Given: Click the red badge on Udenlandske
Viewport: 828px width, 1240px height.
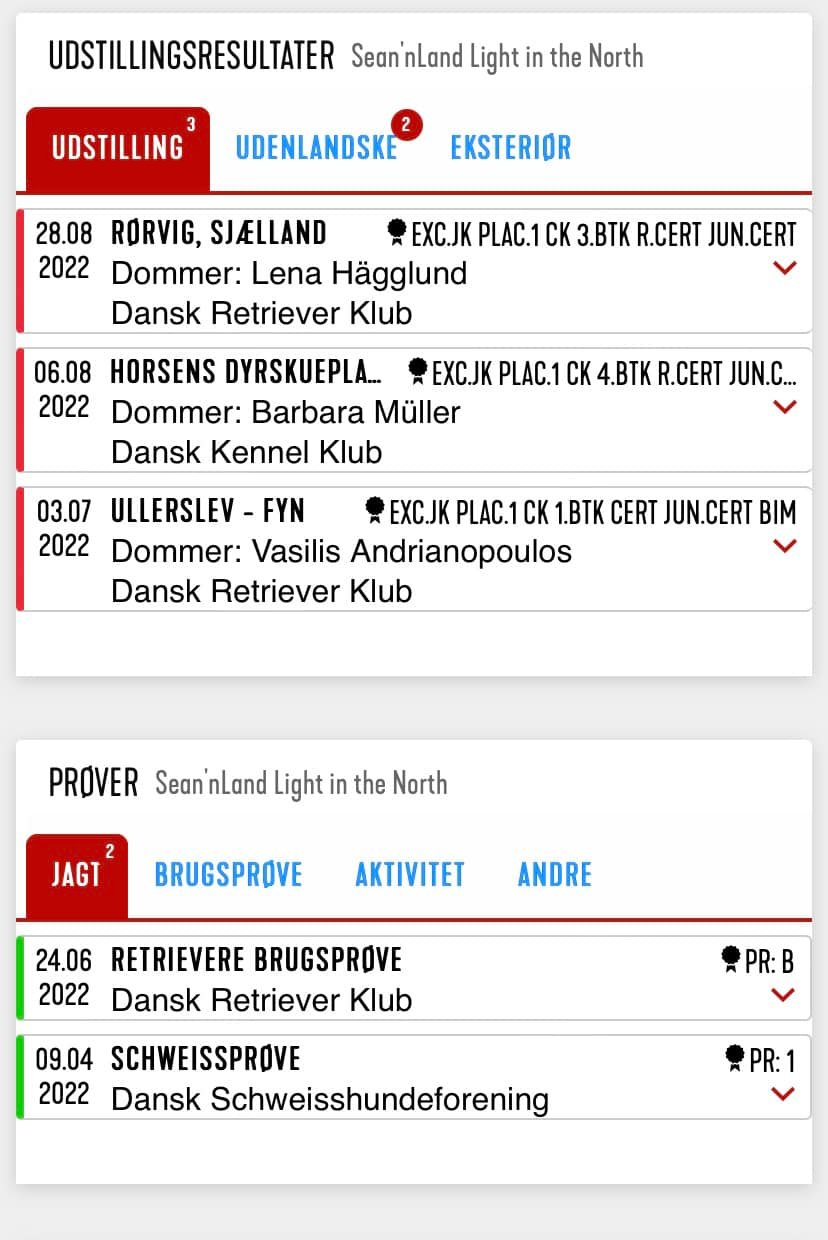Looking at the screenshot, I should click(x=406, y=125).
